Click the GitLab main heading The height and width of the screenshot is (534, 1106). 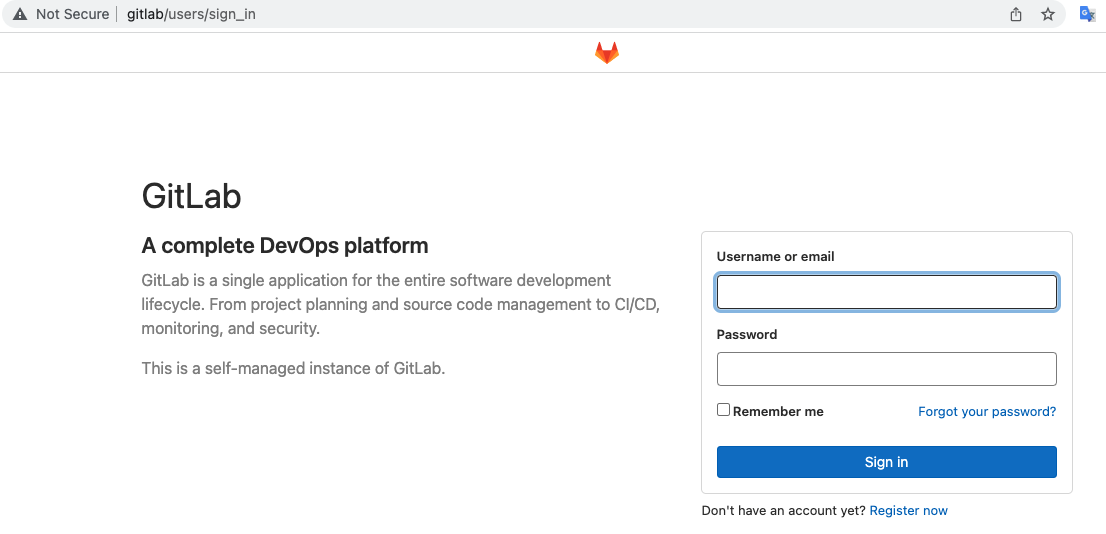(x=191, y=195)
